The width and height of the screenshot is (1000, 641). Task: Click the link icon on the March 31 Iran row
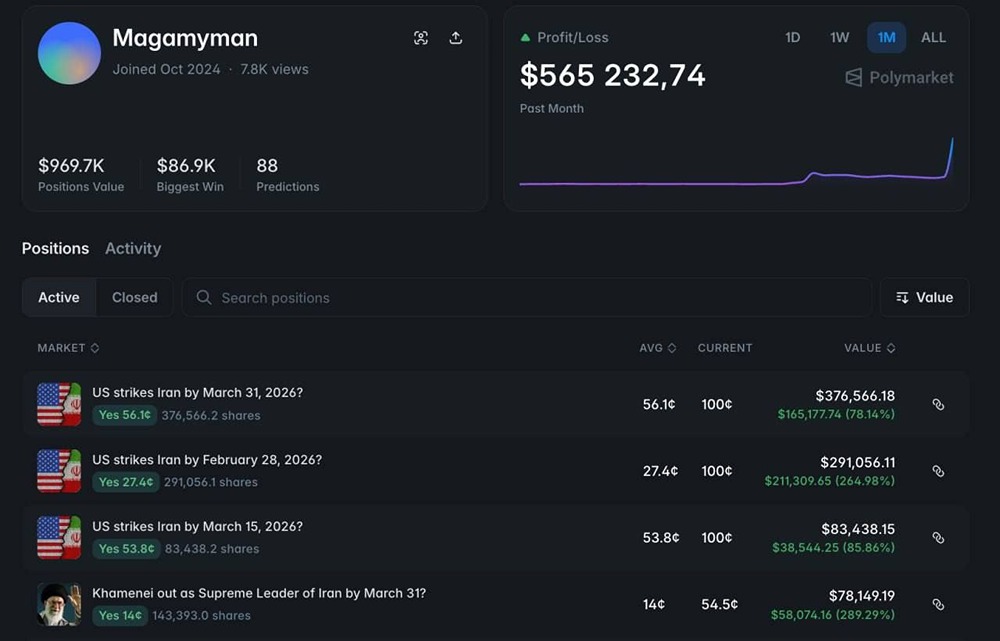pos(938,404)
